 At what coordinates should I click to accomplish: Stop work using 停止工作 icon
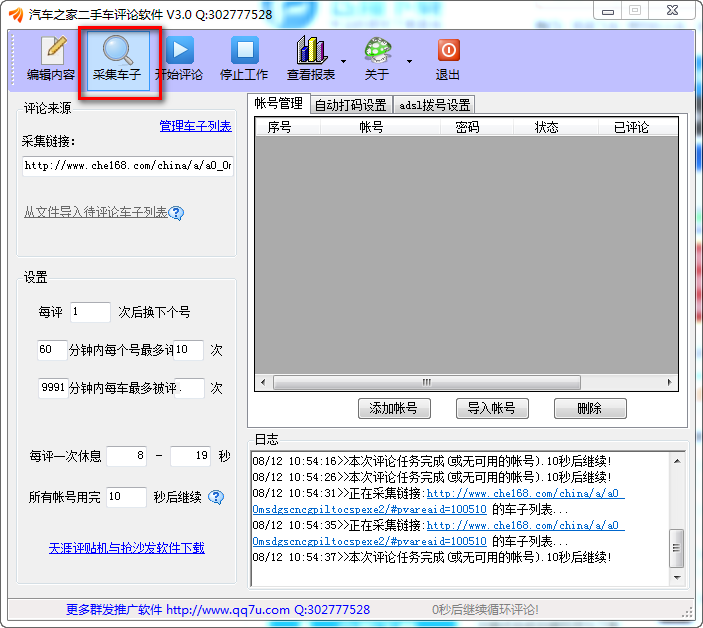pos(244,59)
